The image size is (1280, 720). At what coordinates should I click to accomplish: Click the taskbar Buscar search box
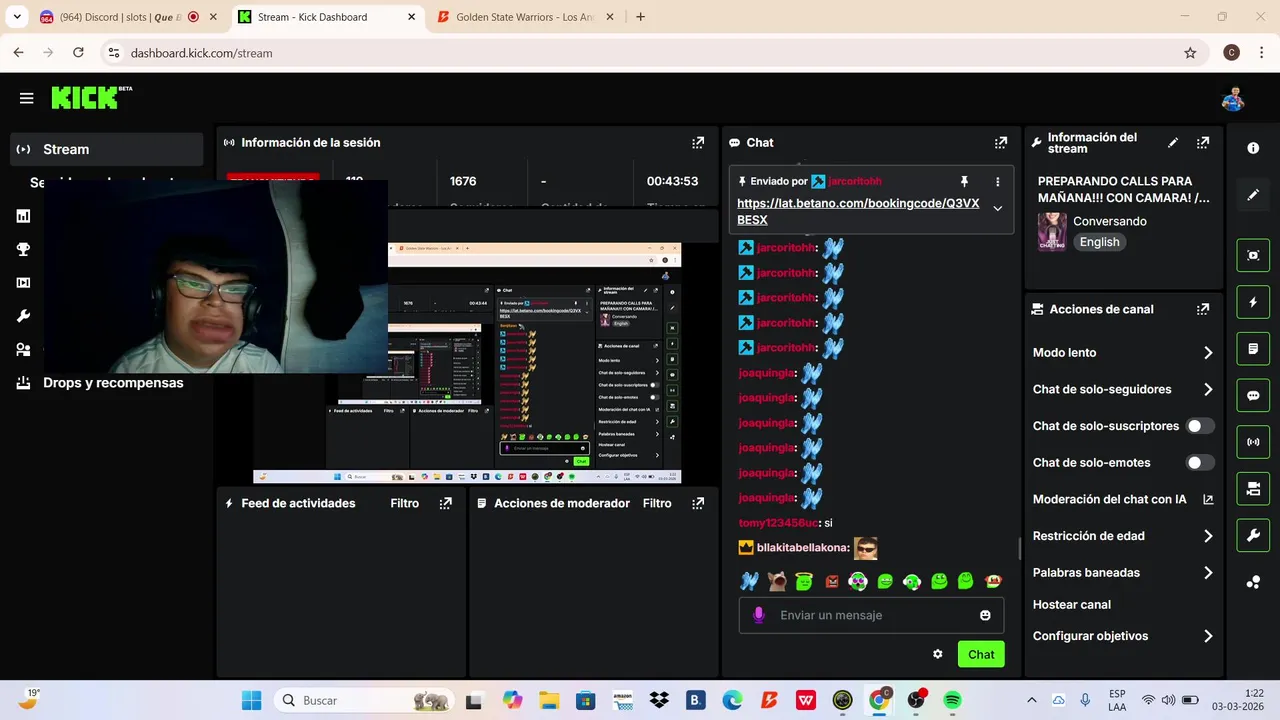(x=365, y=700)
